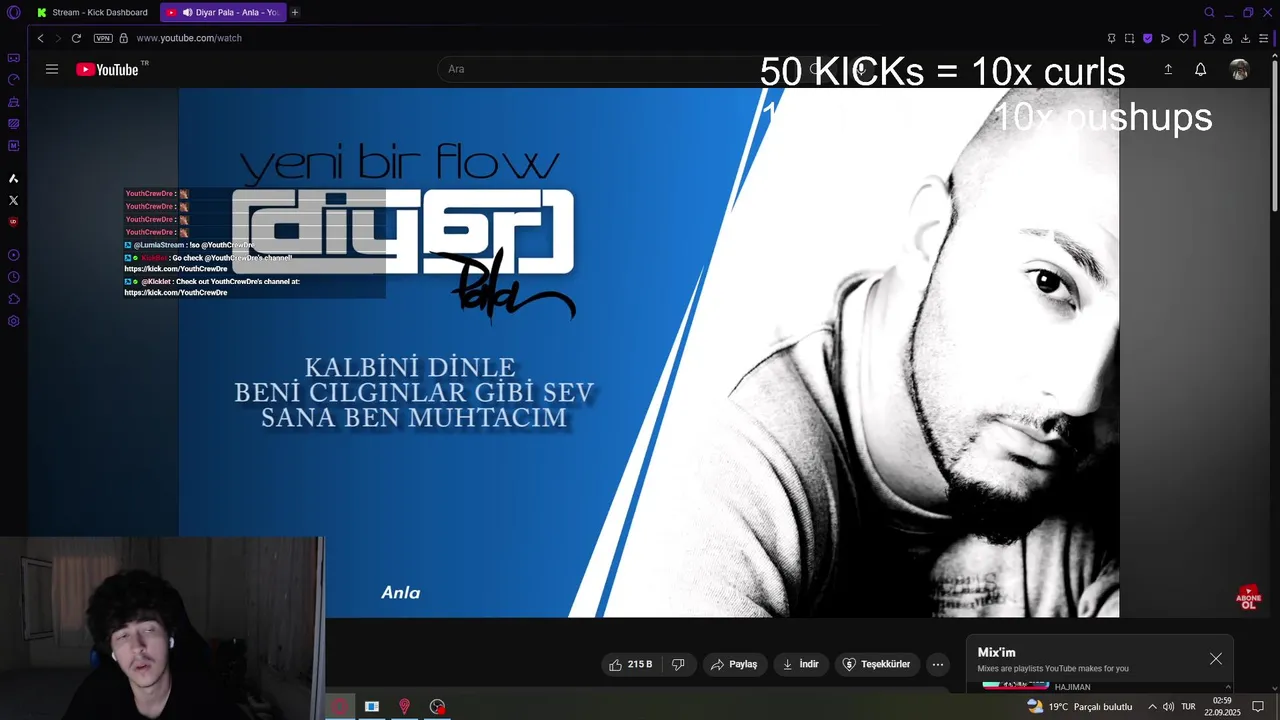Go to YouTube home via logo
The height and width of the screenshot is (720, 1280).
[x=107, y=69]
